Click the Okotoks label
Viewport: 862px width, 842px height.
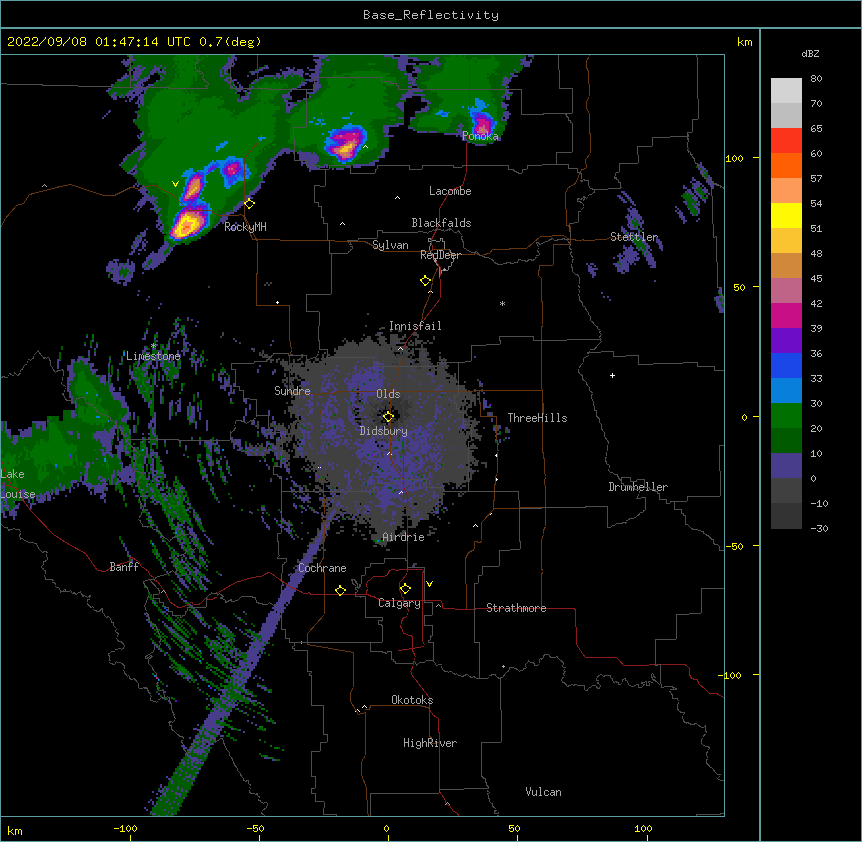pos(412,700)
